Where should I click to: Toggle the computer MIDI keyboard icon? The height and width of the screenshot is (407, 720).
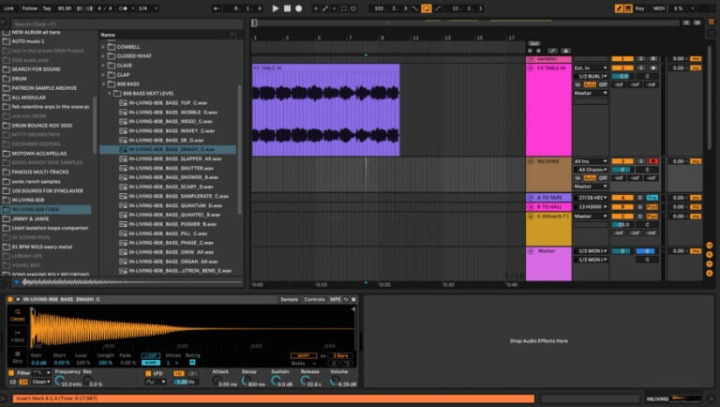click(628, 8)
